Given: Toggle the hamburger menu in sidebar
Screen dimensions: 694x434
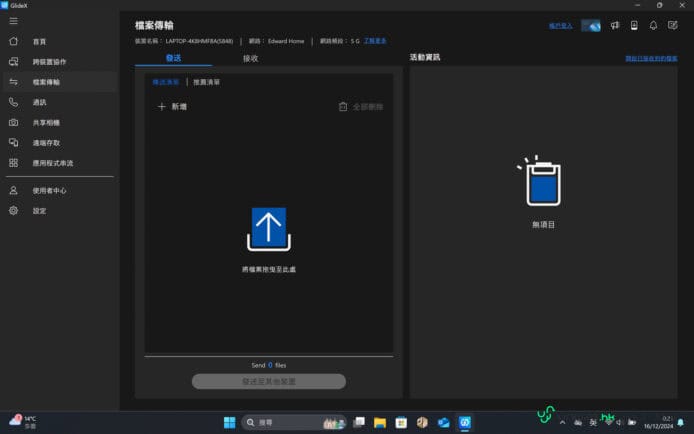Looking at the screenshot, I should tap(13, 21).
